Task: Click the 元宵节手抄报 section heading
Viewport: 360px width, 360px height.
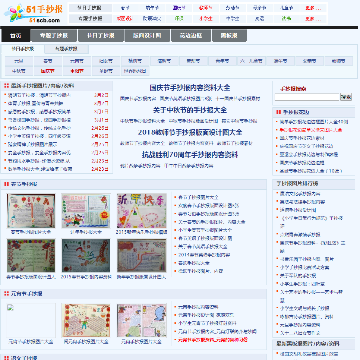Action: click(x=27, y=294)
